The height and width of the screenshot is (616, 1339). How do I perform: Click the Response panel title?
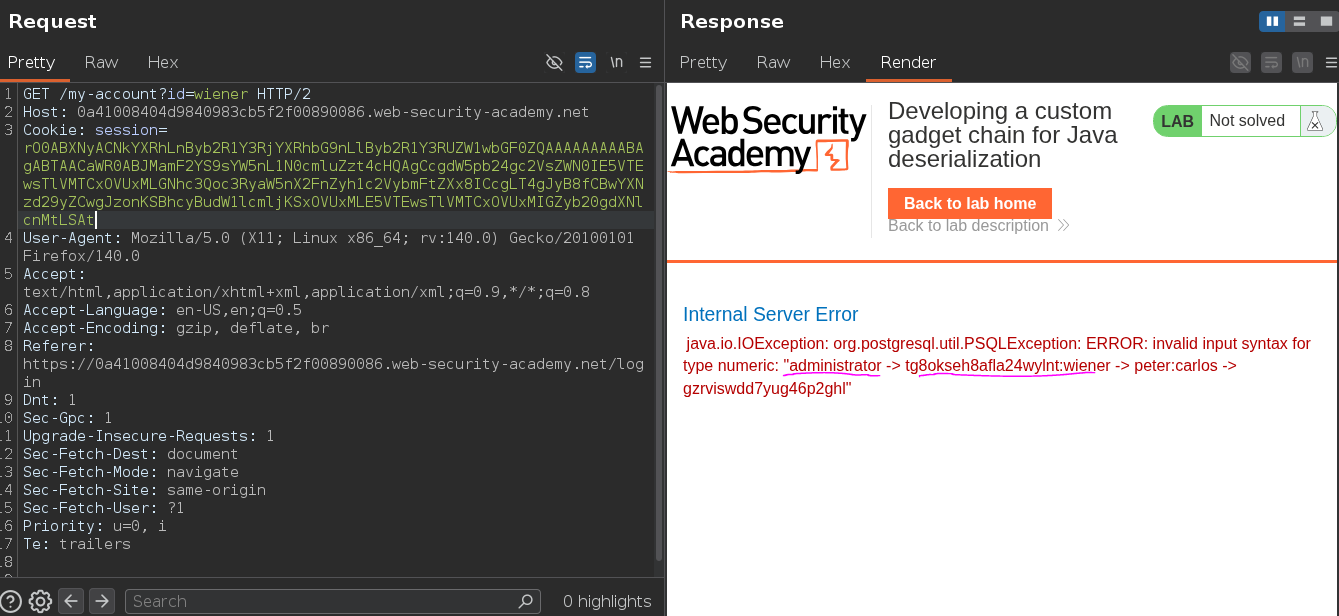tap(731, 21)
